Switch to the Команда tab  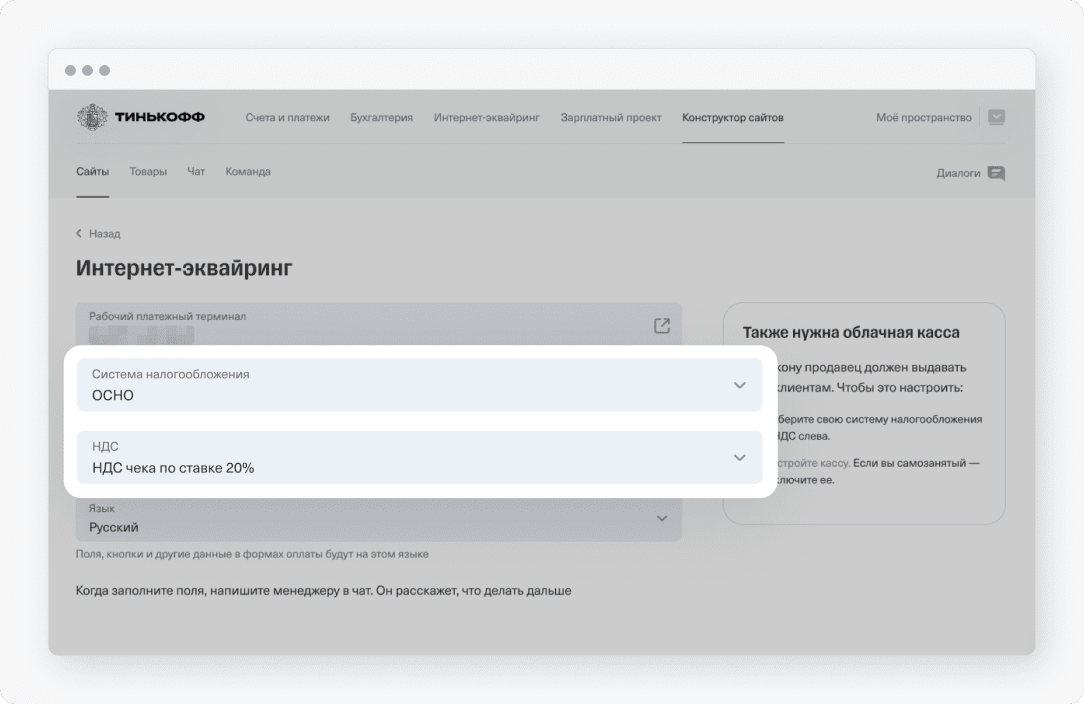pyautogui.click(x=247, y=172)
